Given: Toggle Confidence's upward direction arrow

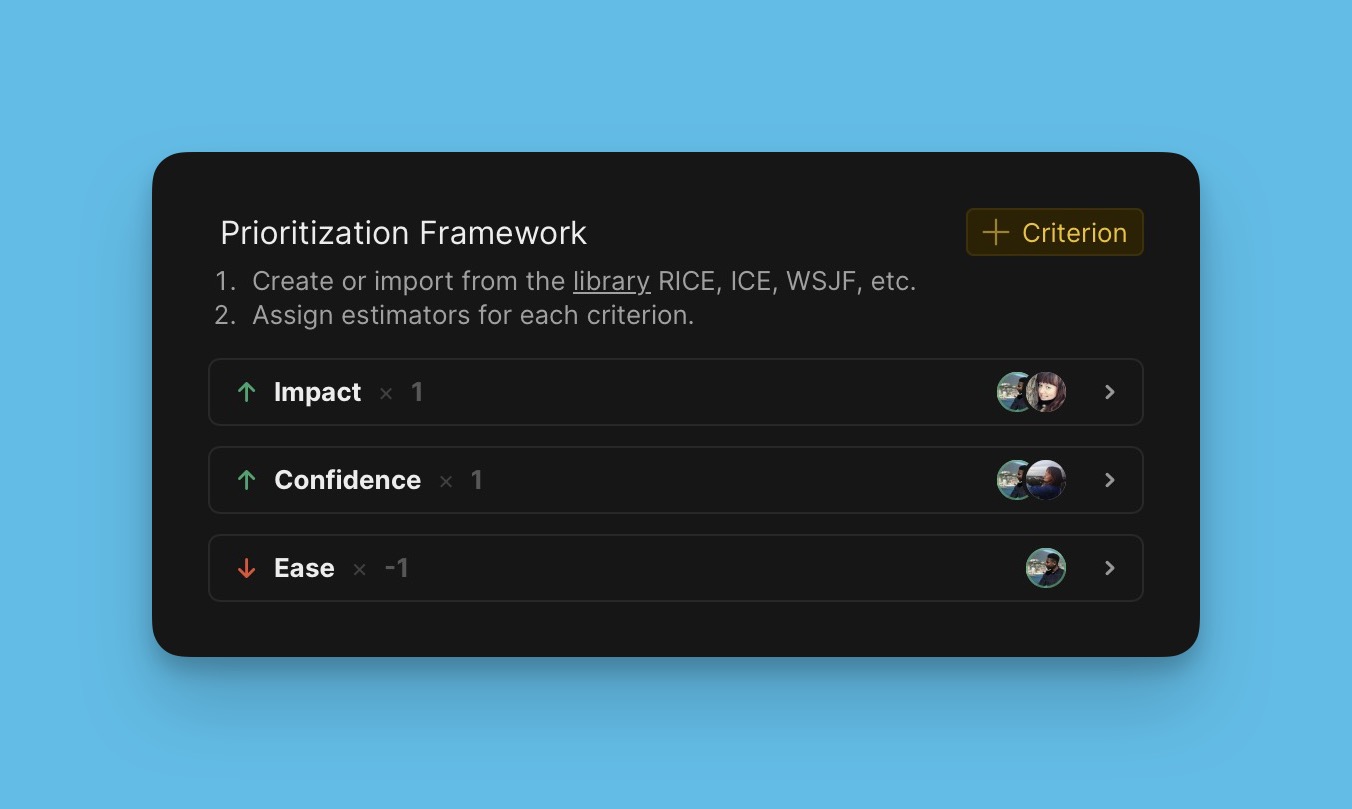Looking at the screenshot, I should pyautogui.click(x=246, y=480).
